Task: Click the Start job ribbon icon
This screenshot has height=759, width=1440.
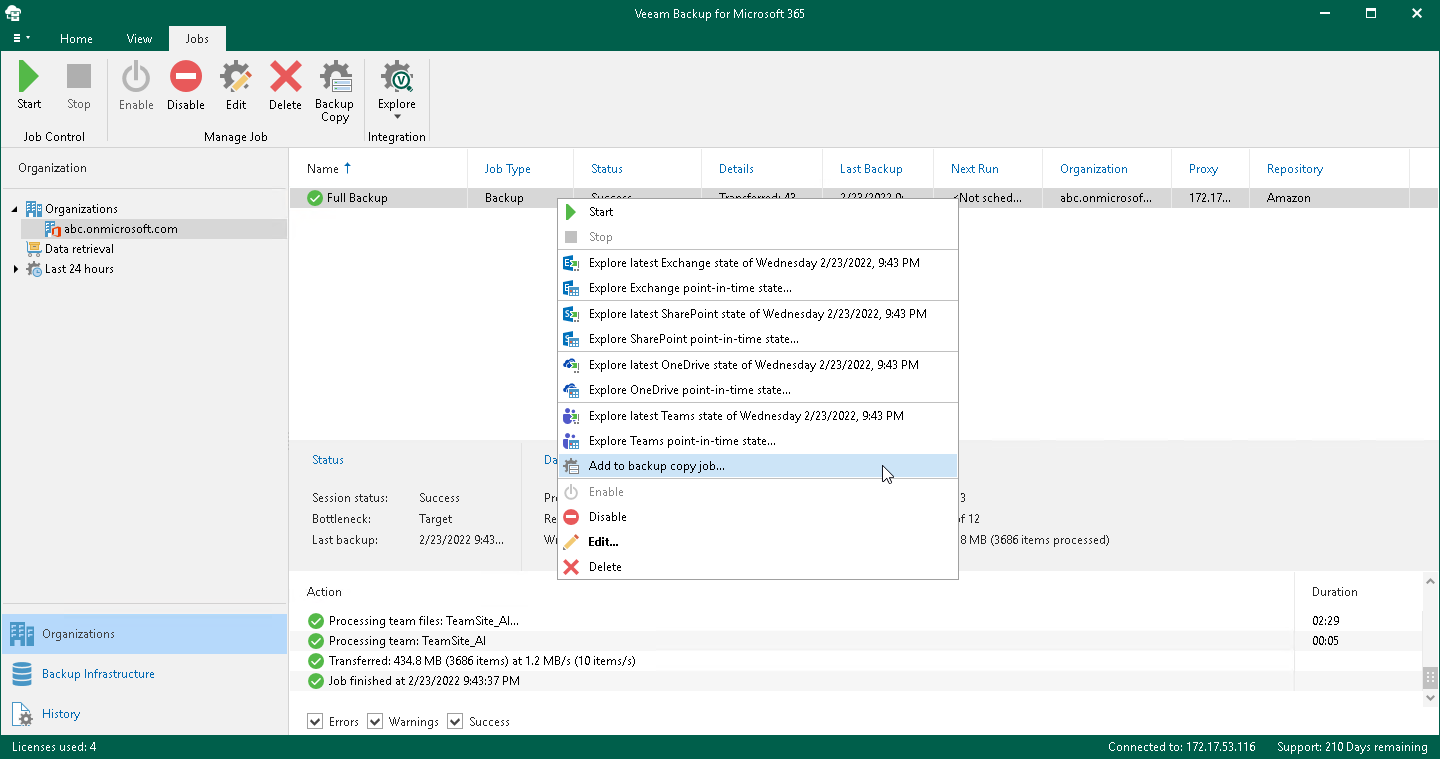Action: 29,86
